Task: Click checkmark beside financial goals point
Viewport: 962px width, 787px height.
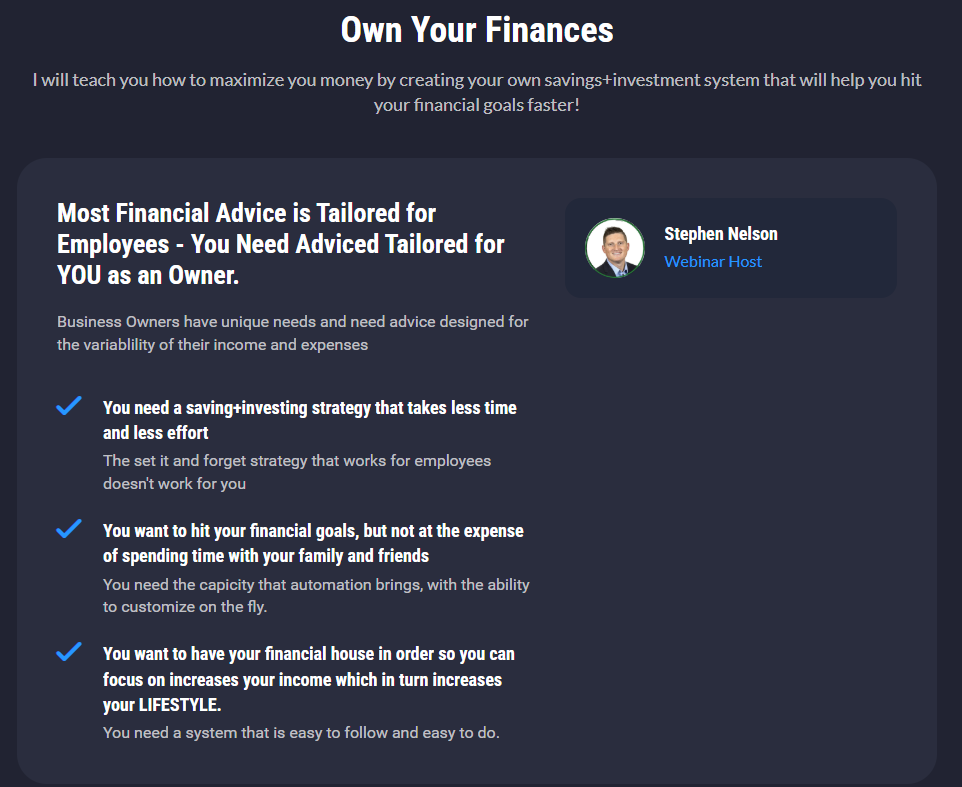Action: [x=69, y=528]
